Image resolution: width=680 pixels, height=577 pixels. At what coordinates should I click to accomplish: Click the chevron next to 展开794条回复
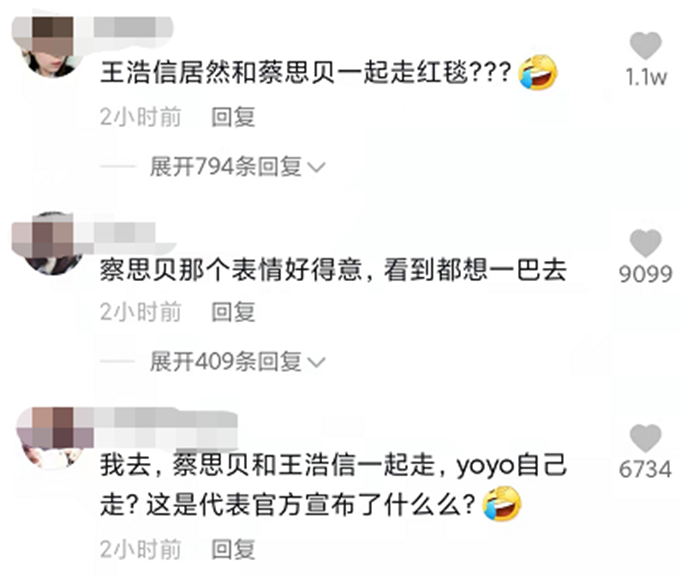(316, 167)
